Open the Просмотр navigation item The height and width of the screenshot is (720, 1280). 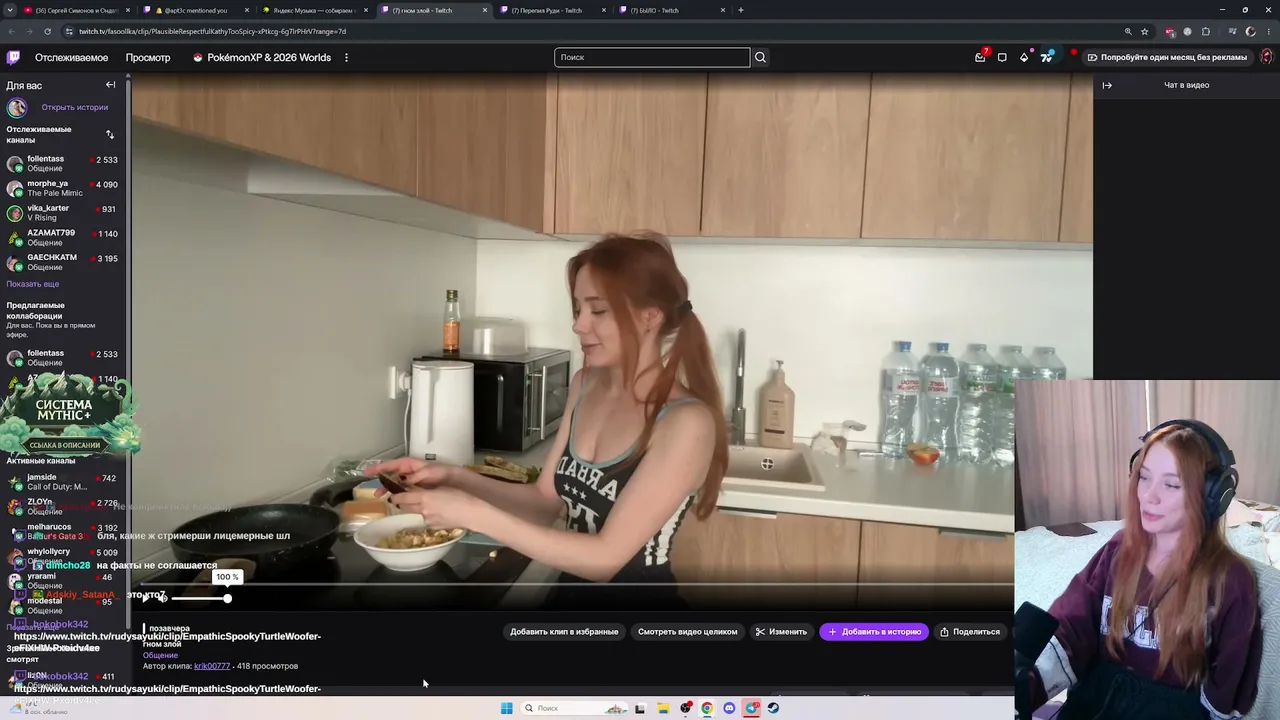click(148, 58)
